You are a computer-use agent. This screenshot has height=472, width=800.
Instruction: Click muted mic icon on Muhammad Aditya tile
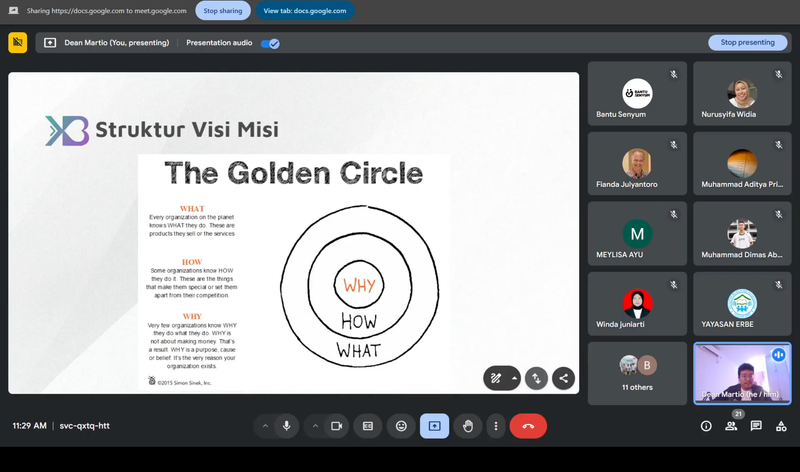click(x=779, y=145)
